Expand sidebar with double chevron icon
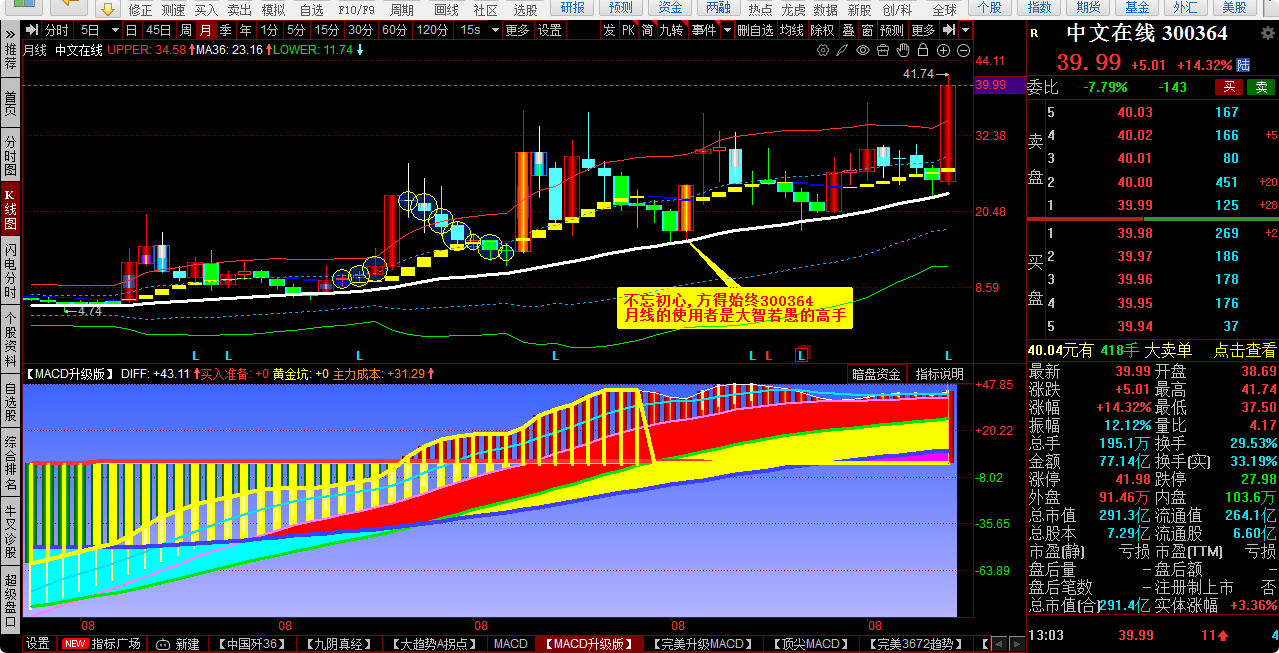Screen dimensions: 1279x653 pos(9,32)
